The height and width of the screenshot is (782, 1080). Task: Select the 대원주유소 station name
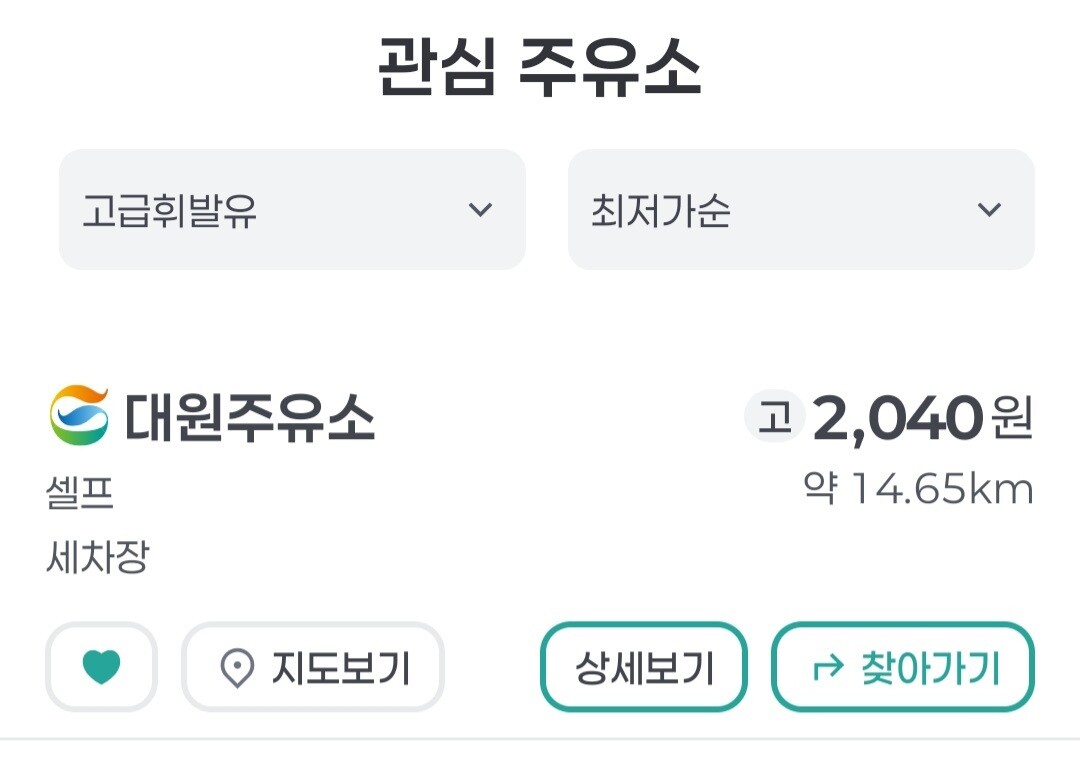click(x=250, y=417)
